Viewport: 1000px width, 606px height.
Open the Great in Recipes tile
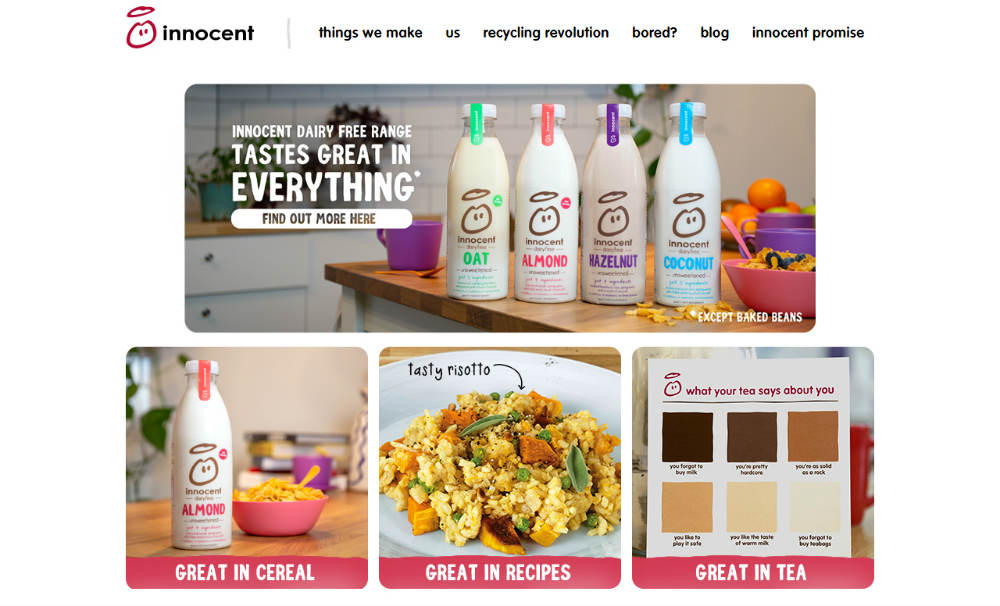pyautogui.click(x=499, y=468)
